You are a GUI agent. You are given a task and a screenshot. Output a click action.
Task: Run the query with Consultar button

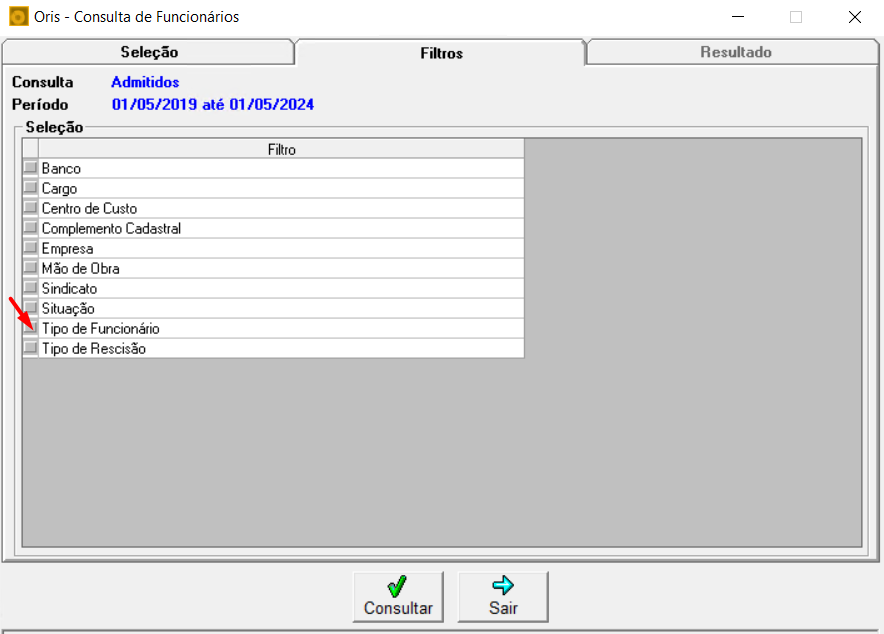point(398,597)
